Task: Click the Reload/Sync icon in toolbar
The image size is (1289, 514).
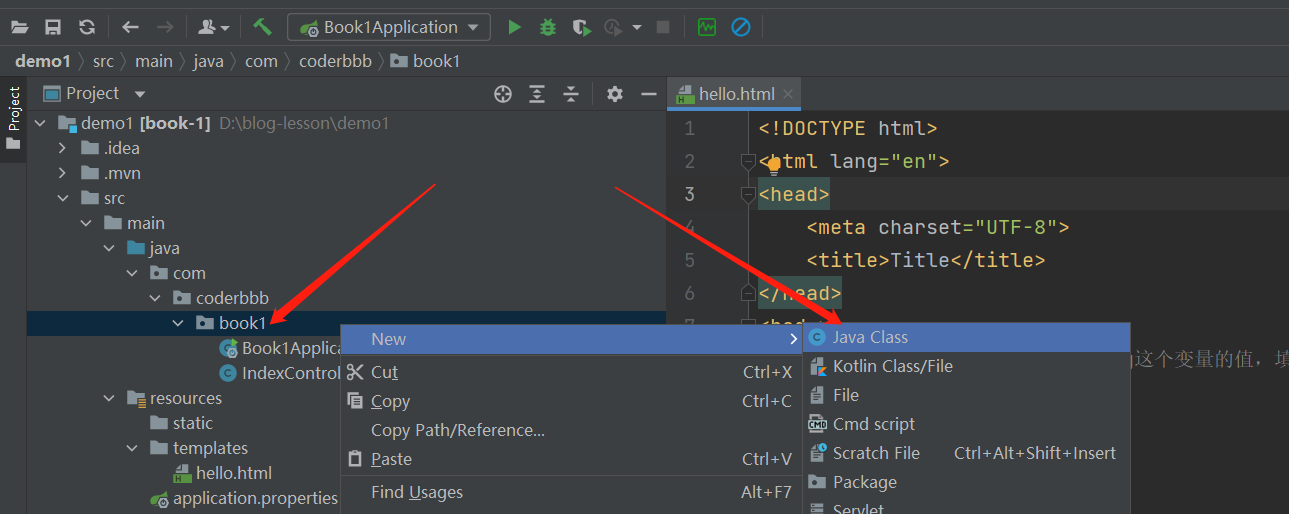Action: tap(87, 27)
